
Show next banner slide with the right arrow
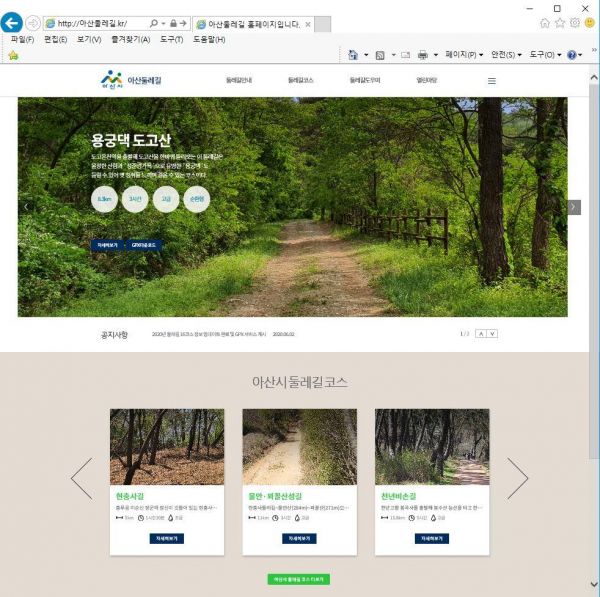[573, 207]
